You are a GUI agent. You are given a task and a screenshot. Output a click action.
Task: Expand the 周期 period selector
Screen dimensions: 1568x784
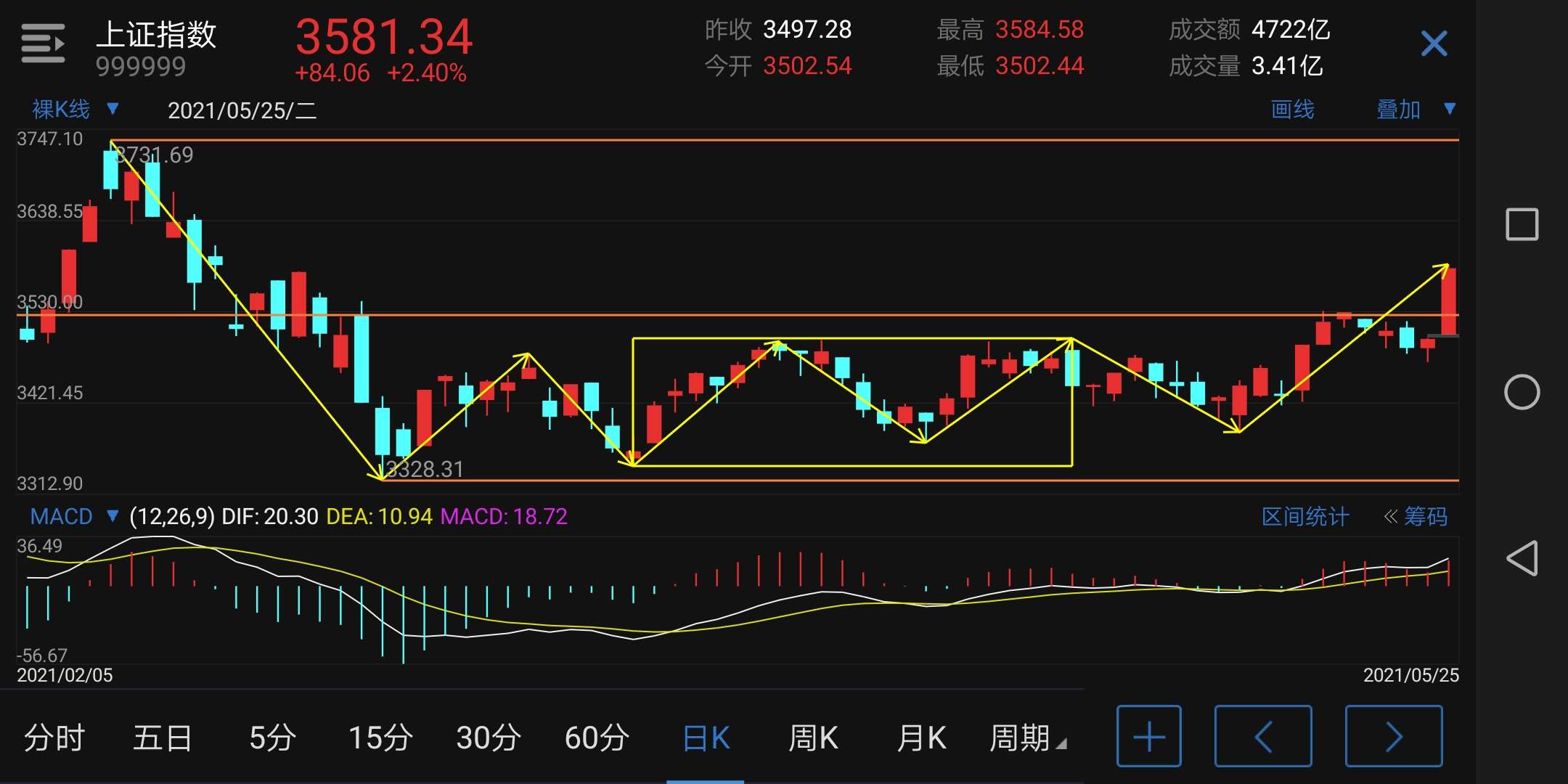pyautogui.click(x=1027, y=738)
